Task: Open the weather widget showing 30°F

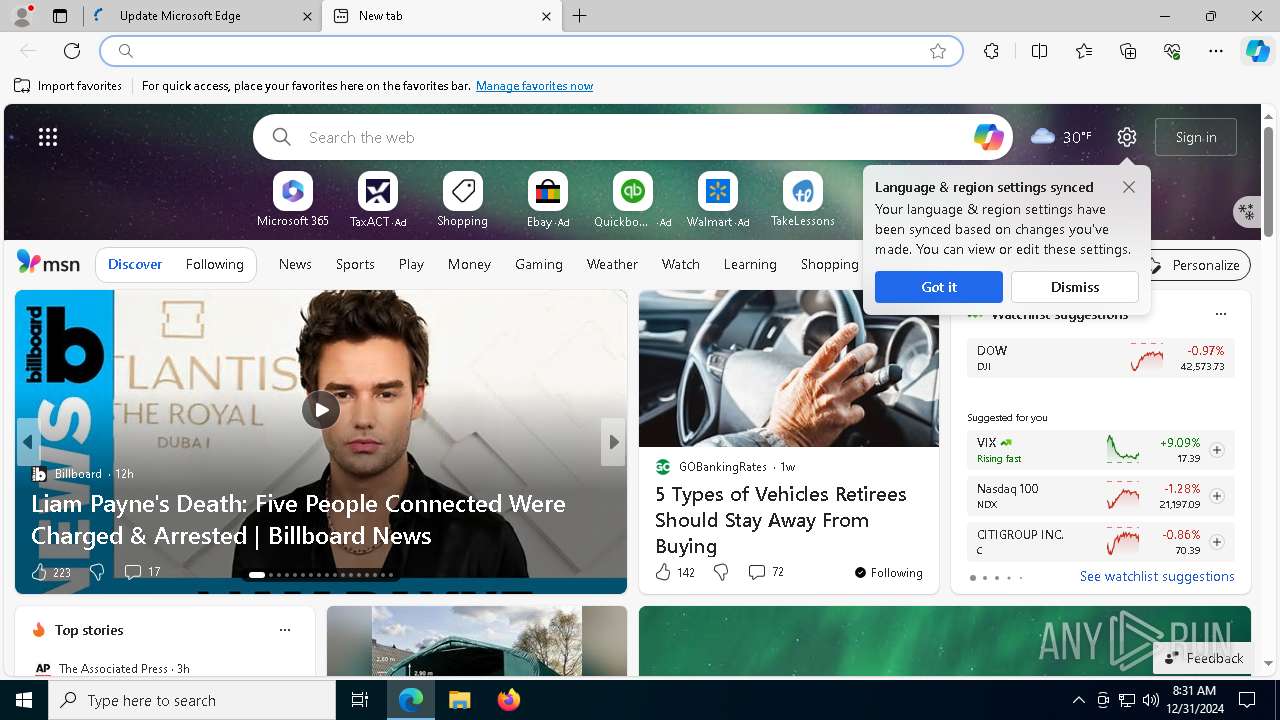Action: pyautogui.click(x=1061, y=137)
